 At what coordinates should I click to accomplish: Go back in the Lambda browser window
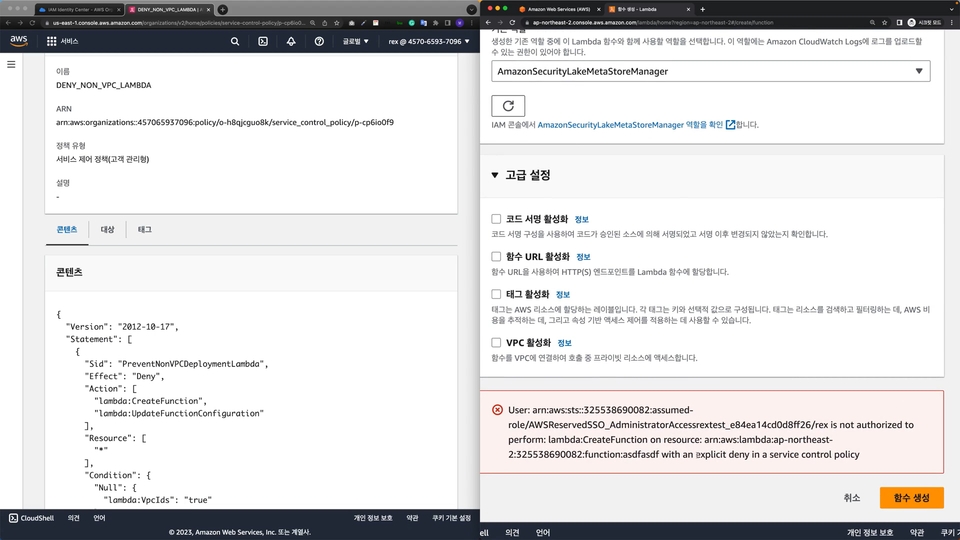[x=488, y=23]
